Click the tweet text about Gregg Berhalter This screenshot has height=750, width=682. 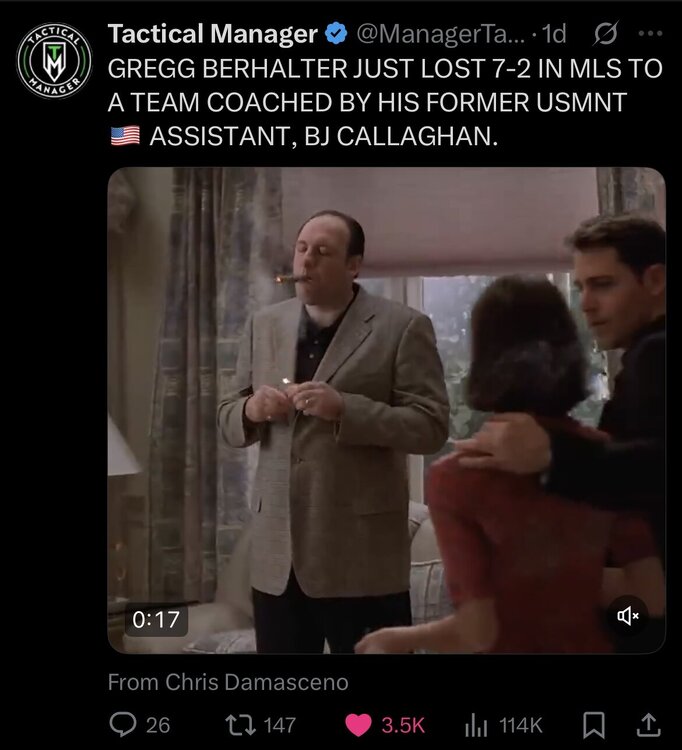point(385,102)
